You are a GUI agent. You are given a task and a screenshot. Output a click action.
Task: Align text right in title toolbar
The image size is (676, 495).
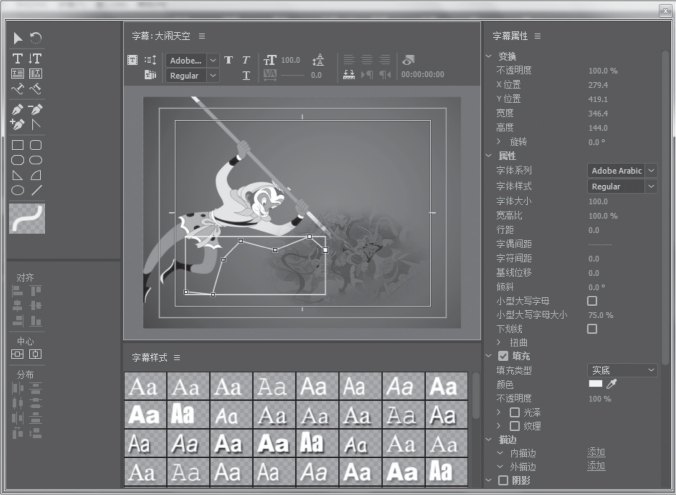click(385, 60)
